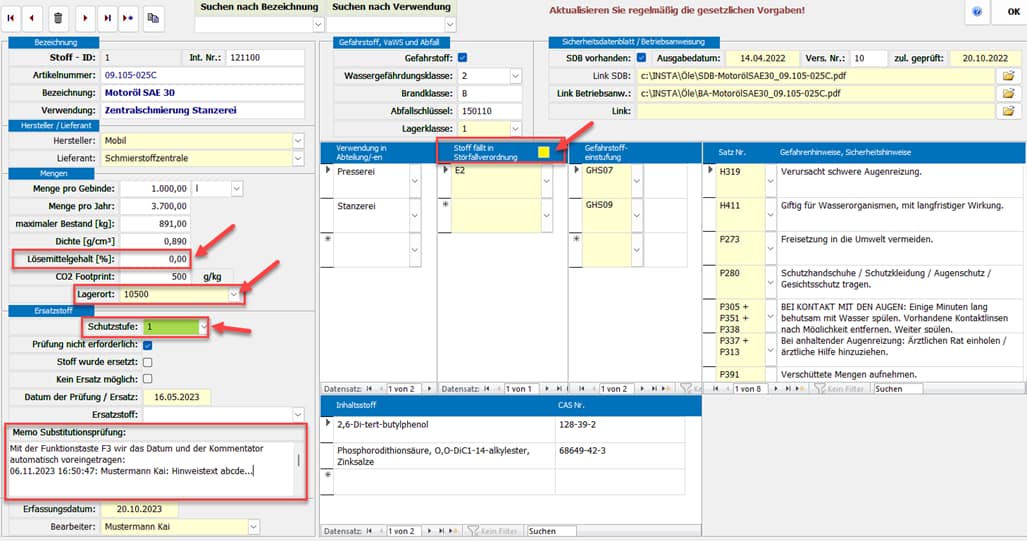The height and width of the screenshot is (541, 1027).
Task: Open the blue help icon
Action: pos(976,11)
